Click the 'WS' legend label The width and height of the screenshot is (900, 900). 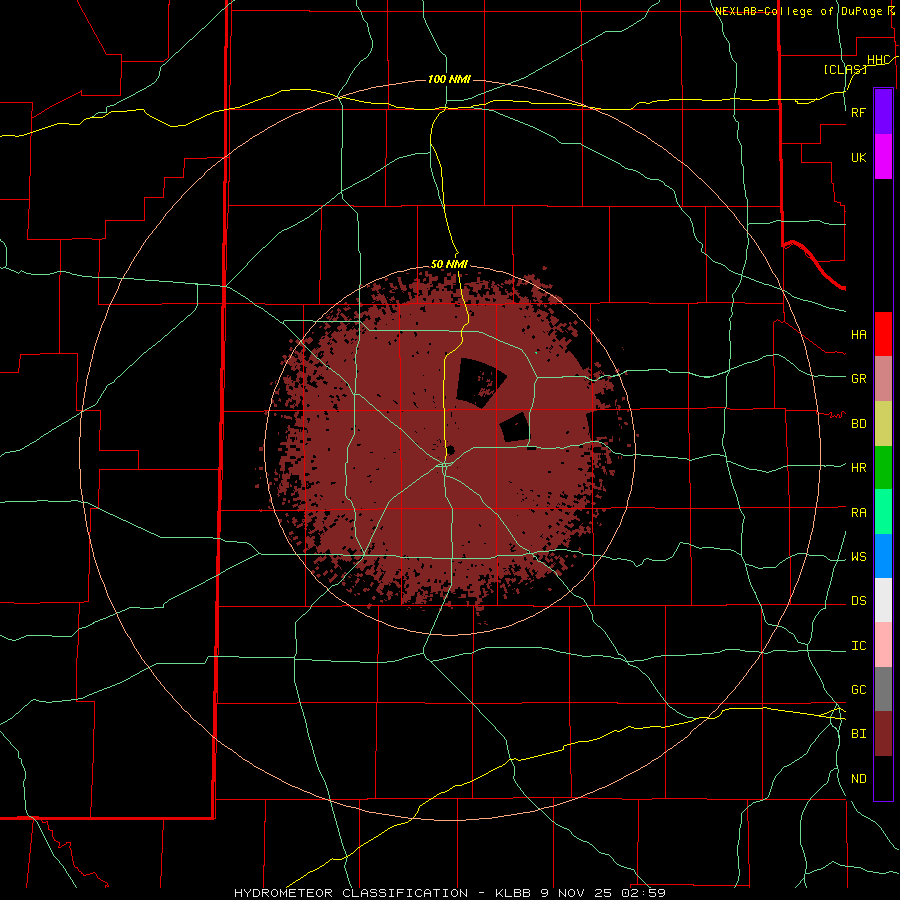coord(859,557)
